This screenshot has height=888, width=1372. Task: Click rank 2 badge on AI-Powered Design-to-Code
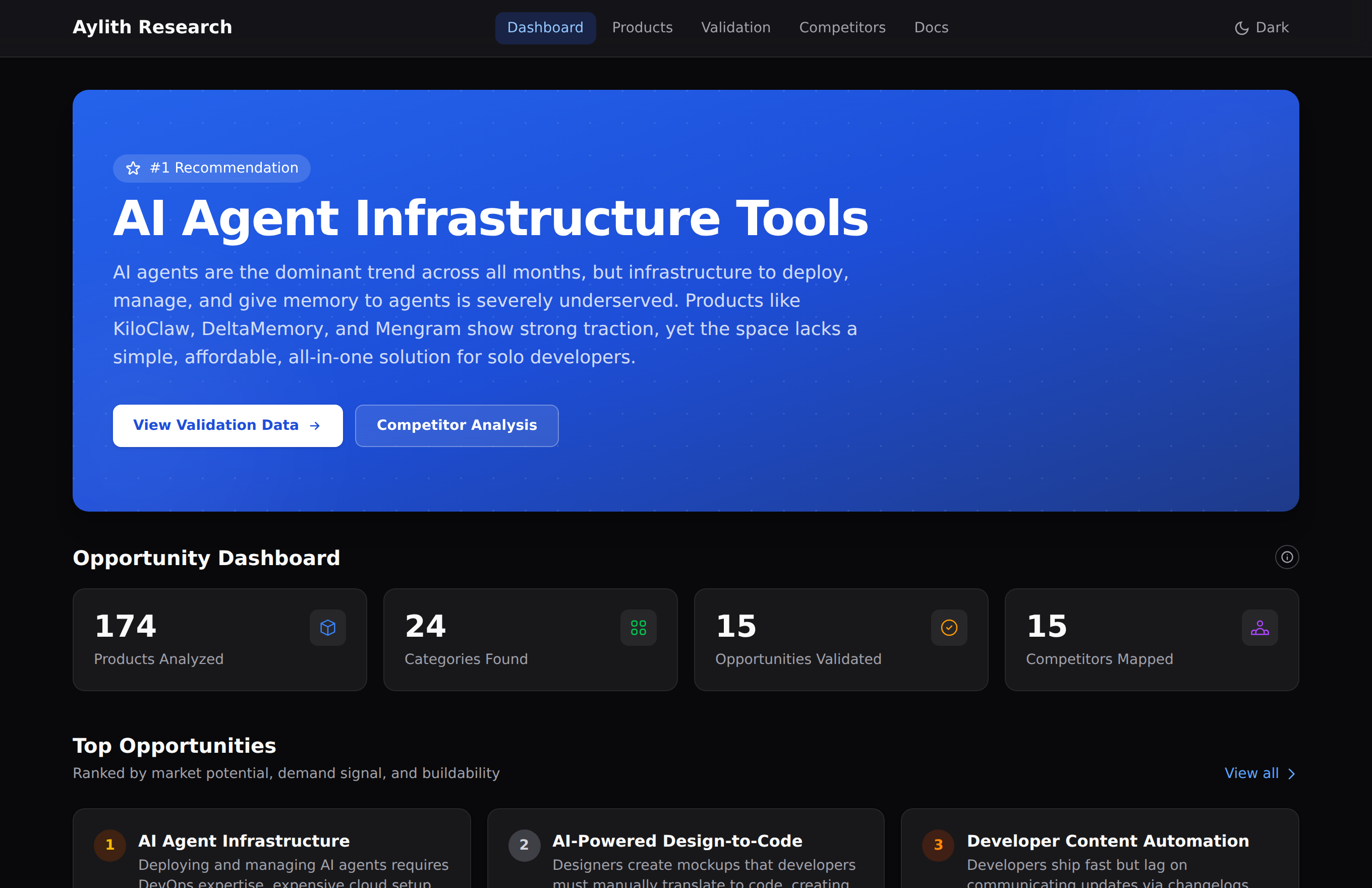click(x=524, y=845)
